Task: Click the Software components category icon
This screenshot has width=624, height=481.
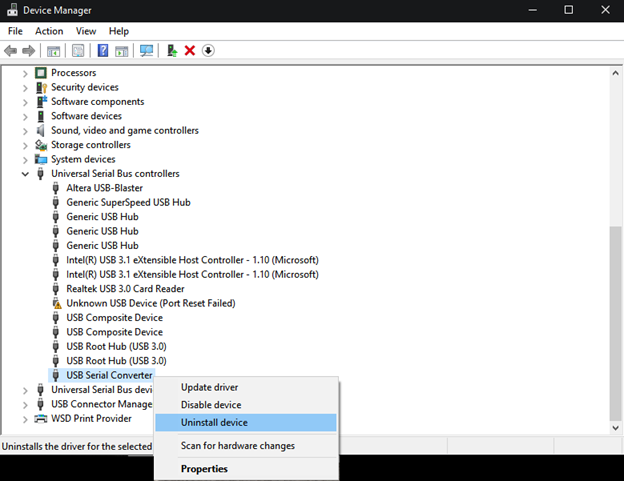Action: pos(41,101)
